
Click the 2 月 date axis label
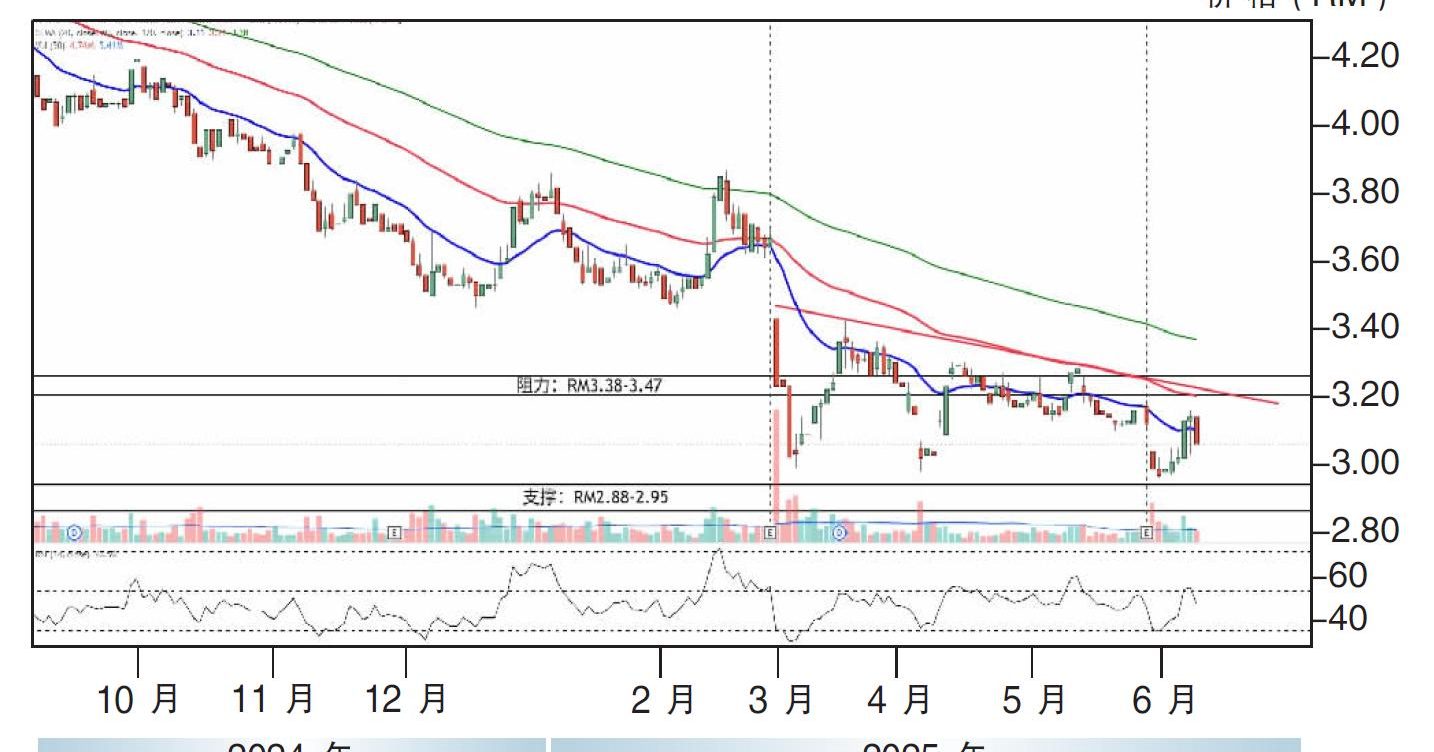point(663,699)
